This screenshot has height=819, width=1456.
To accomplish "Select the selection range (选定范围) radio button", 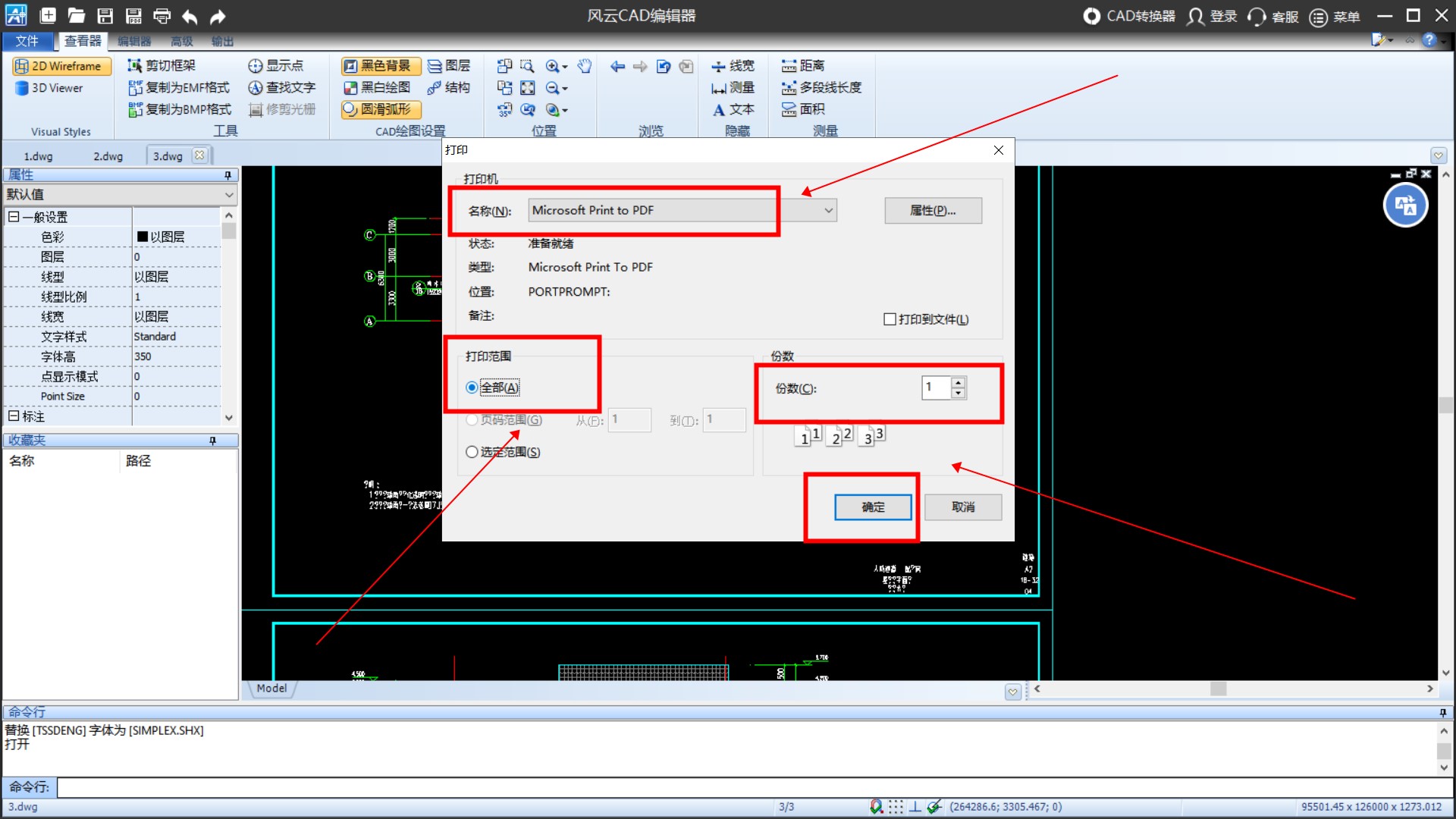I will click(x=472, y=452).
